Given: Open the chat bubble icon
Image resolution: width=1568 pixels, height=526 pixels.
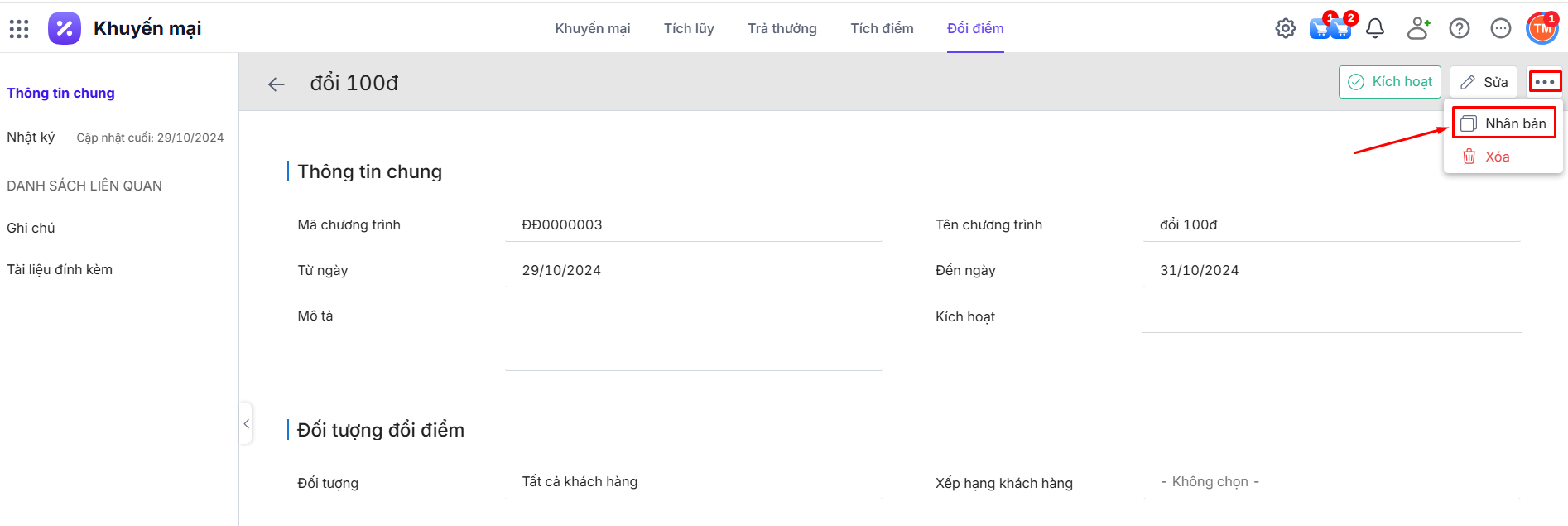Looking at the screenshot, I should (x=1501, y=28).
